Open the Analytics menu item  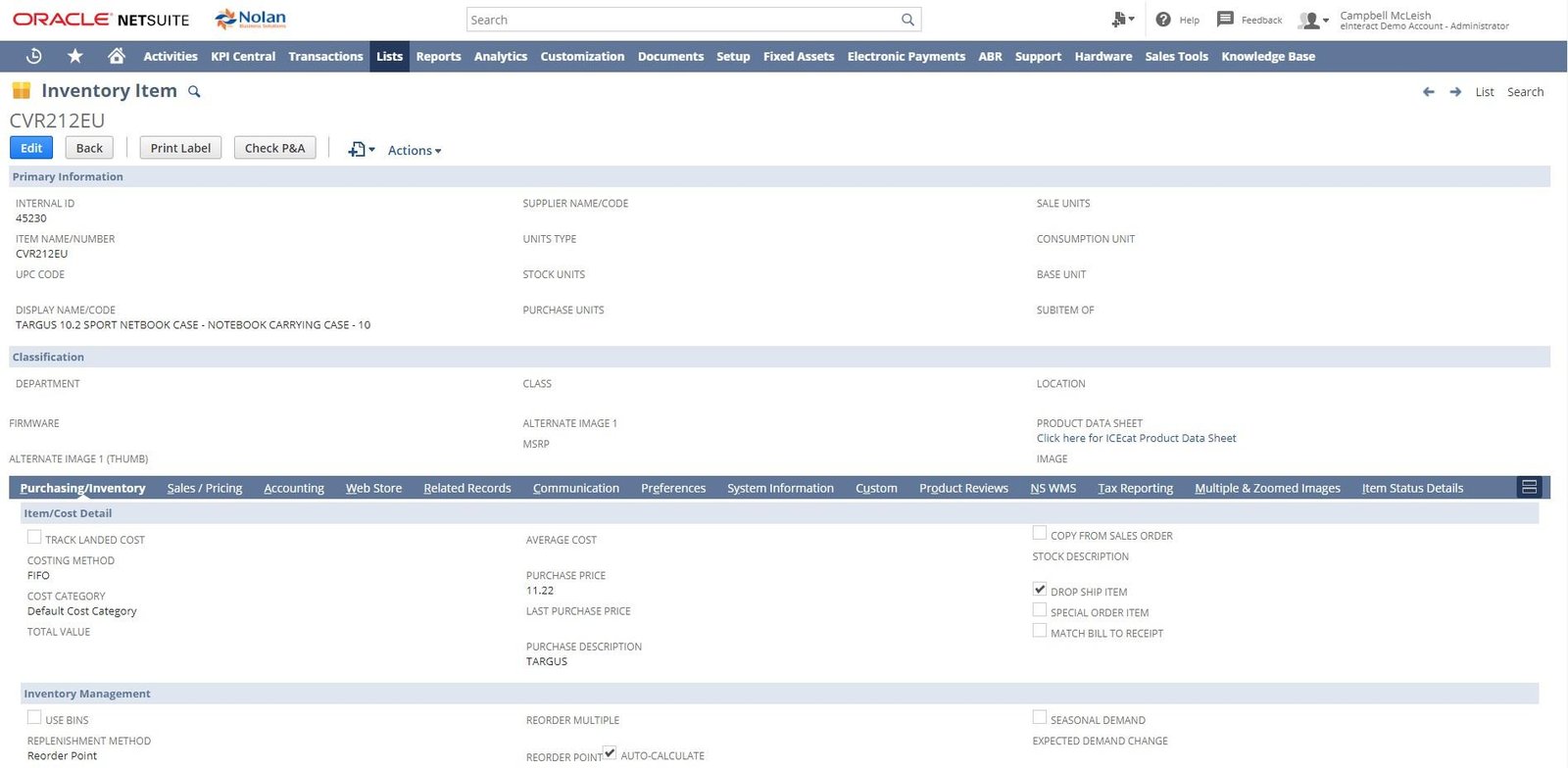(x=500, y=56)
